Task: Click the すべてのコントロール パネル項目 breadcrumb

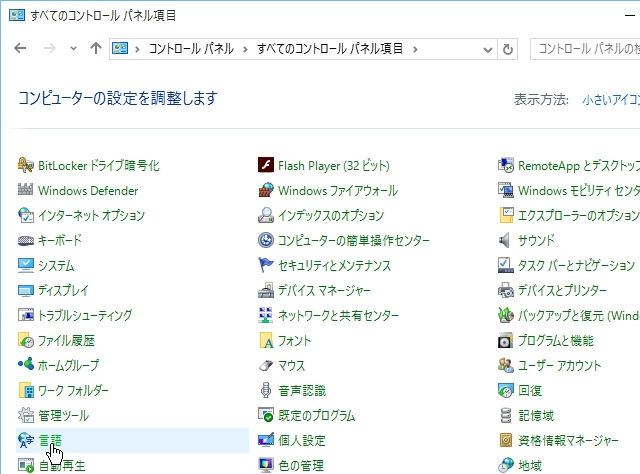Action: click(330, 49)
